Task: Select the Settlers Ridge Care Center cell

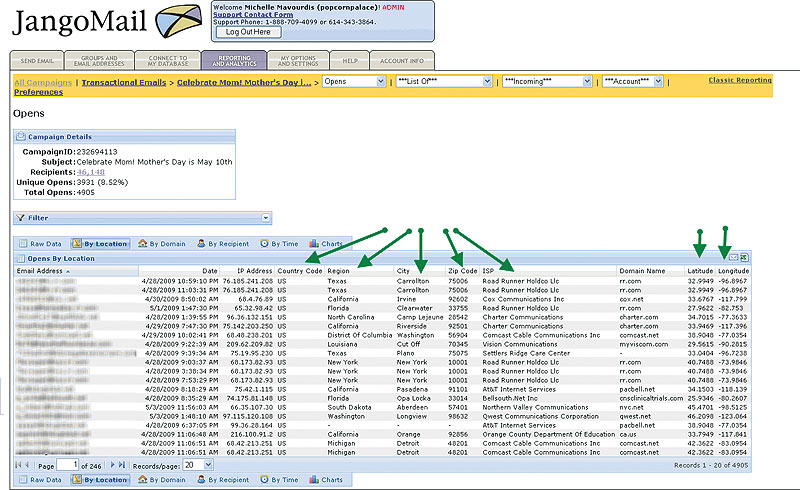Action: point(526,353)
